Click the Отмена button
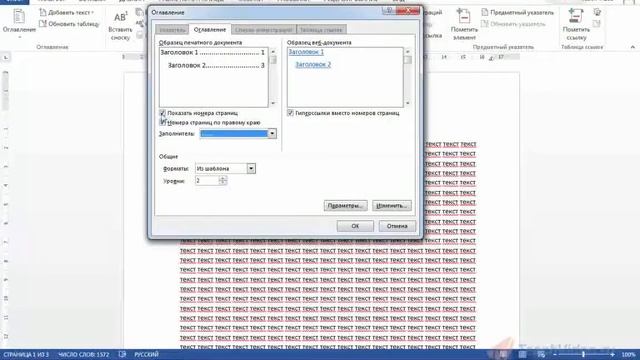The width and height of the screenshot is (640, 360). (x=397, y=226)
